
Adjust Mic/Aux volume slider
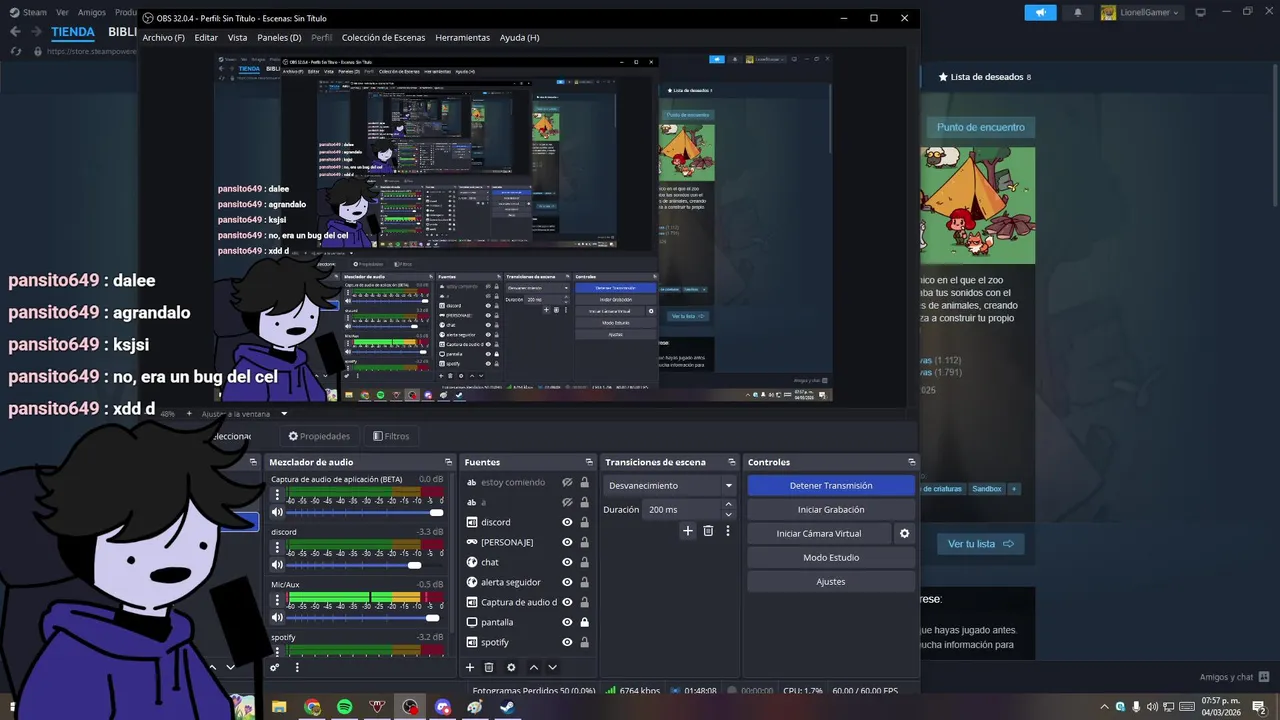pos(365,617)
